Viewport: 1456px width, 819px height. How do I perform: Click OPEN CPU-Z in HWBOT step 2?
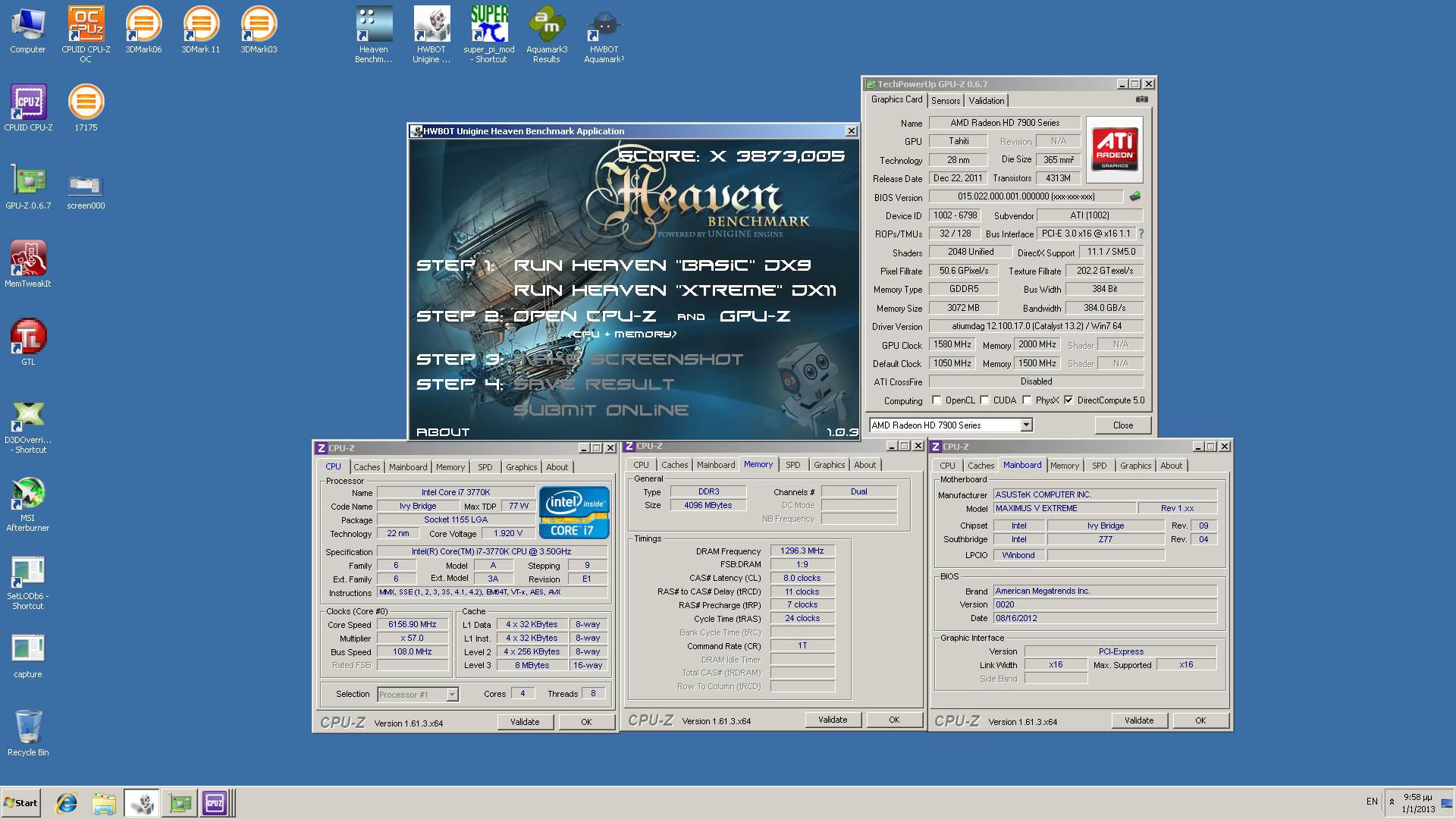[x=585, y=316]
